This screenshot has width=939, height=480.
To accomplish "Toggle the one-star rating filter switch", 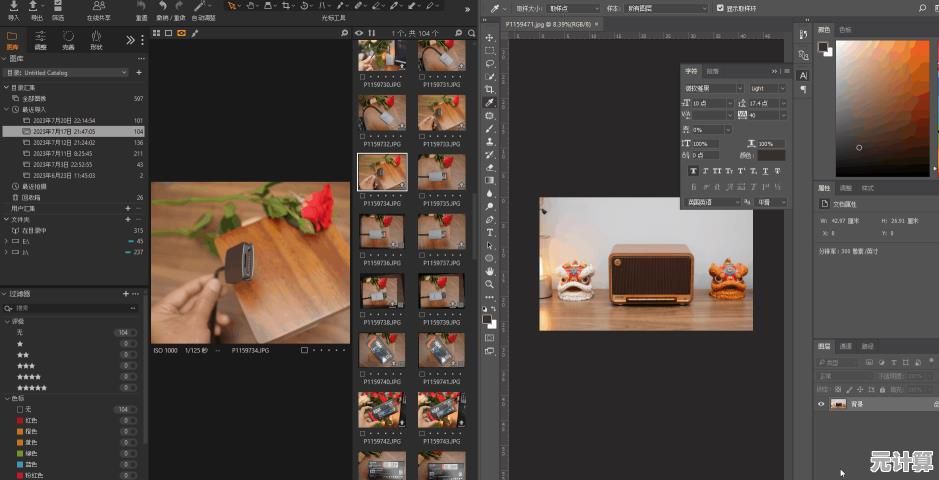I will [128, 344].
